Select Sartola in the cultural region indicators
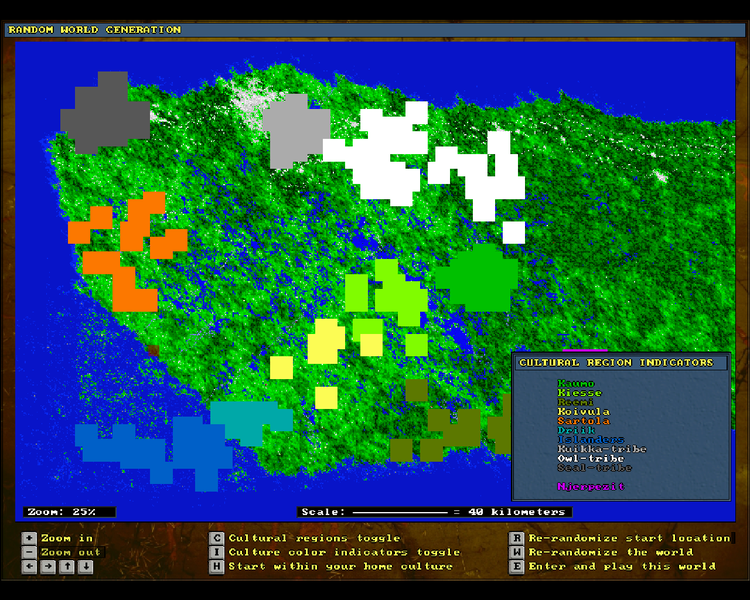The width and height of the screenshot is (750, 600). pyautogui.click(x=582, y=421)
